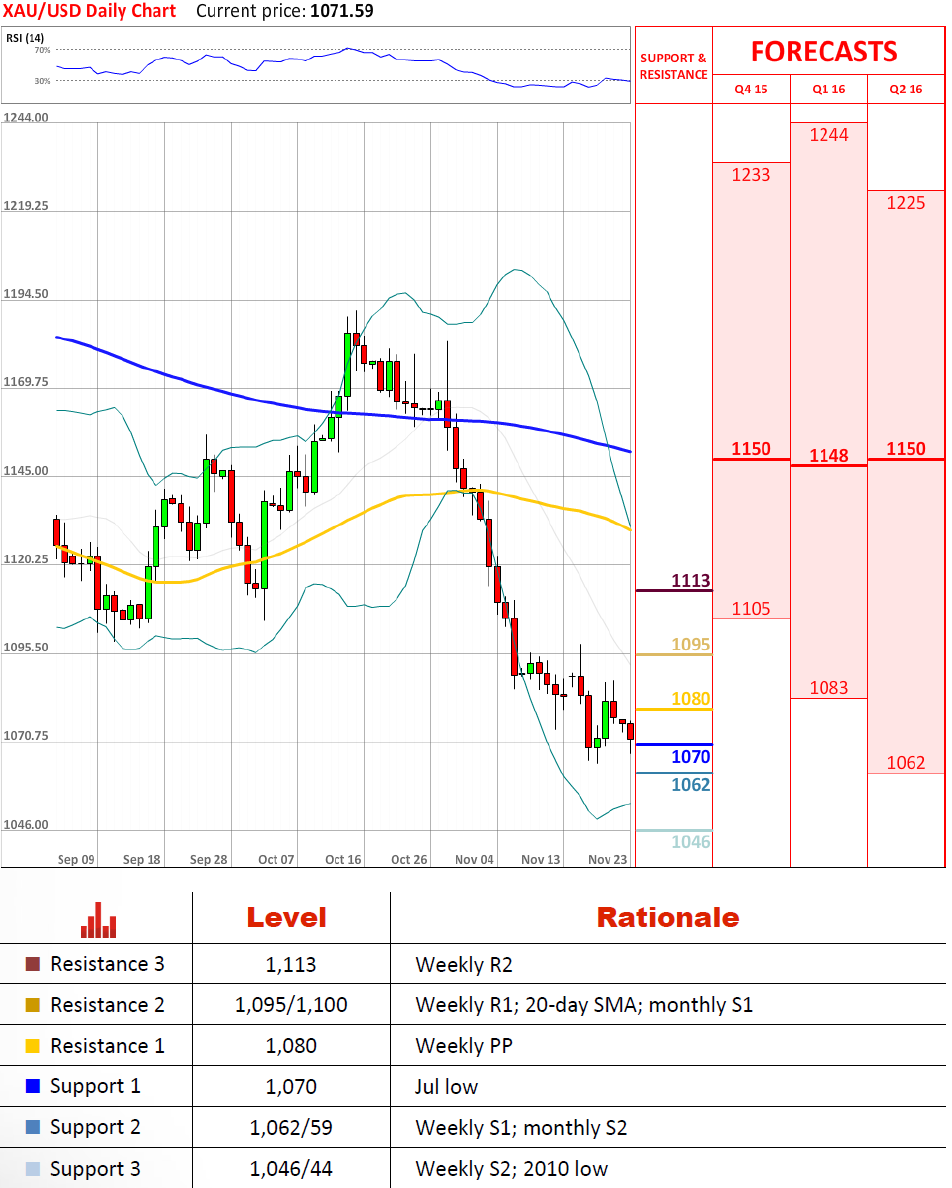Click the Resistance 3 maroon swatch
Image resolution: width=952 pixels, height=1188 pixels.
click(33, 964)
